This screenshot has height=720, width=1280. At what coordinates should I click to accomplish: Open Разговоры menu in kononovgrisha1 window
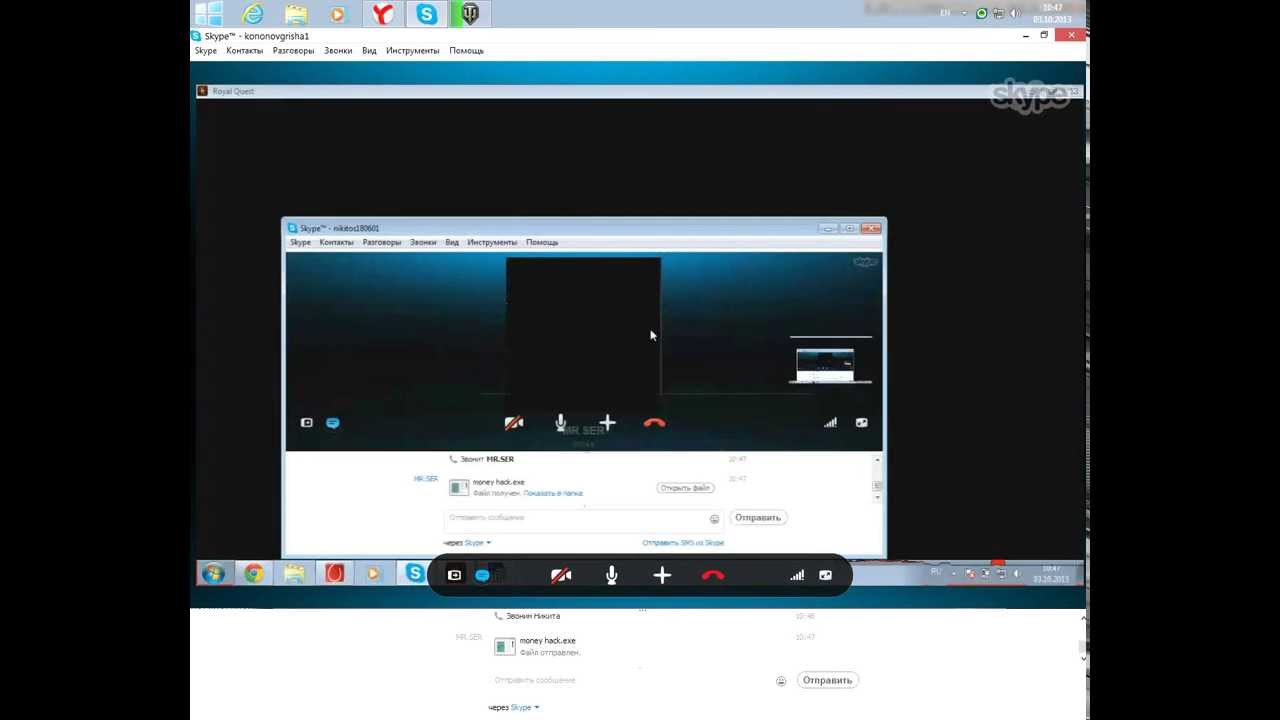tap(293, 50)
